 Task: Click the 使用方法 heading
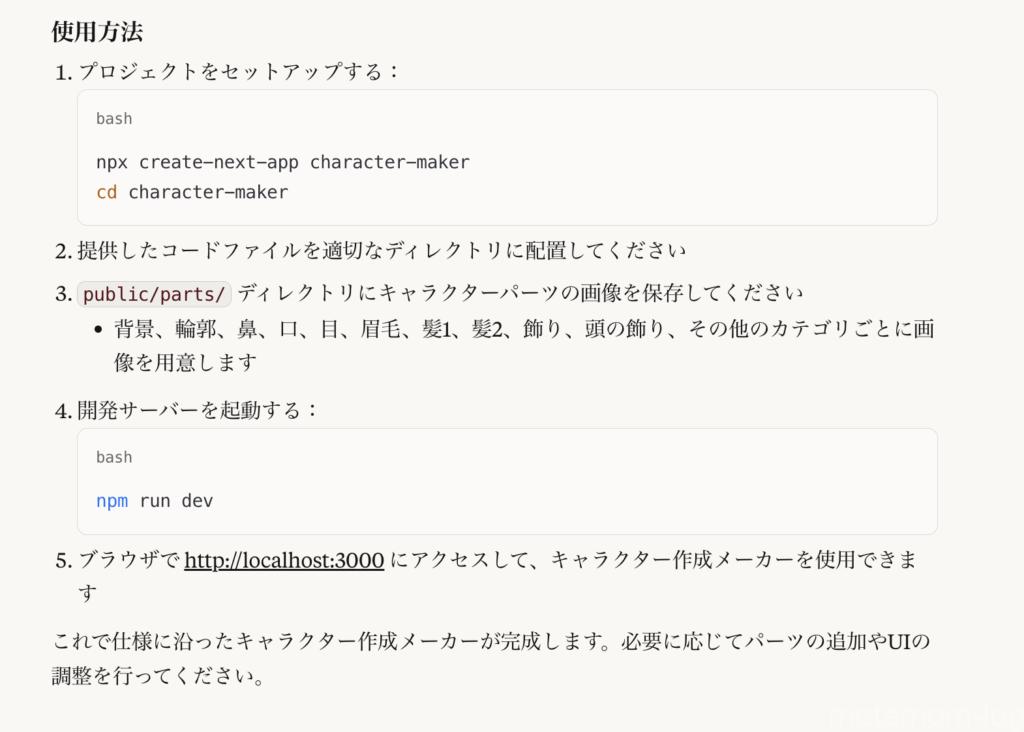pos(97,31)
